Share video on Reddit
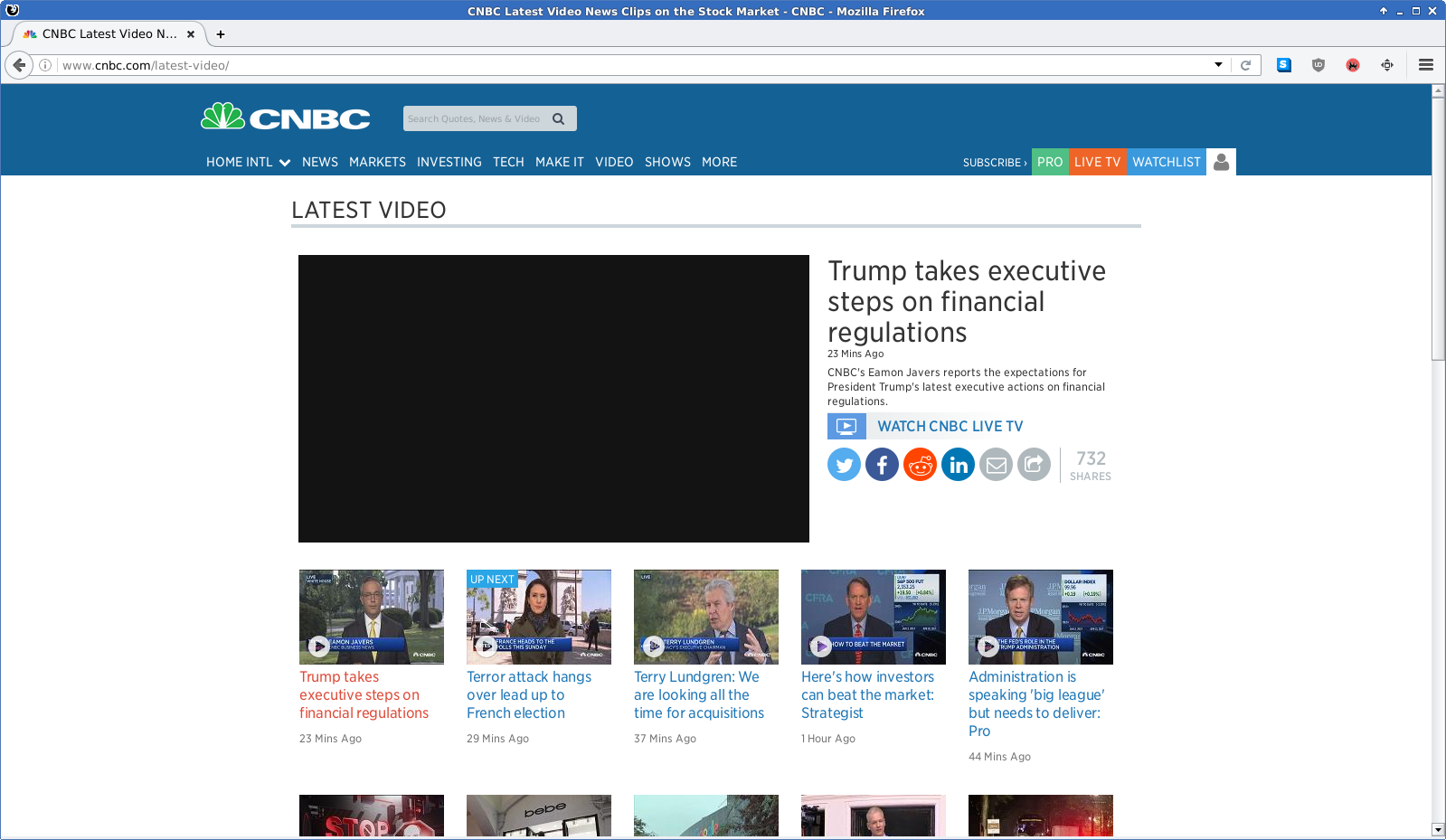This screenshot has height=840, width=1446. [x=920, y=465]
